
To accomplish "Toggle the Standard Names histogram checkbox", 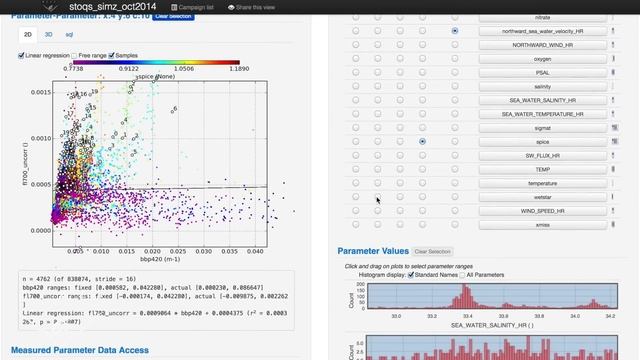I will pyautogui.click(x=411, y=275).
